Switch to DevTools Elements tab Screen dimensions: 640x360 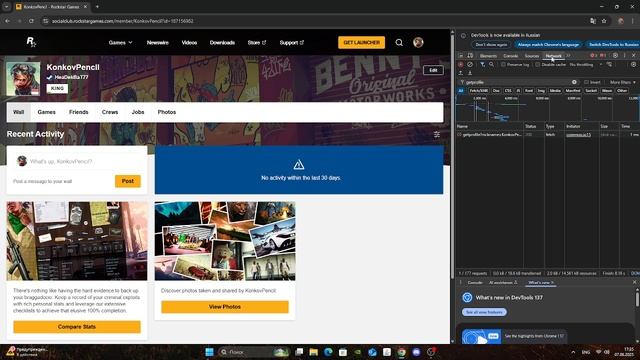pyautogui.click(x=488, y=56)
